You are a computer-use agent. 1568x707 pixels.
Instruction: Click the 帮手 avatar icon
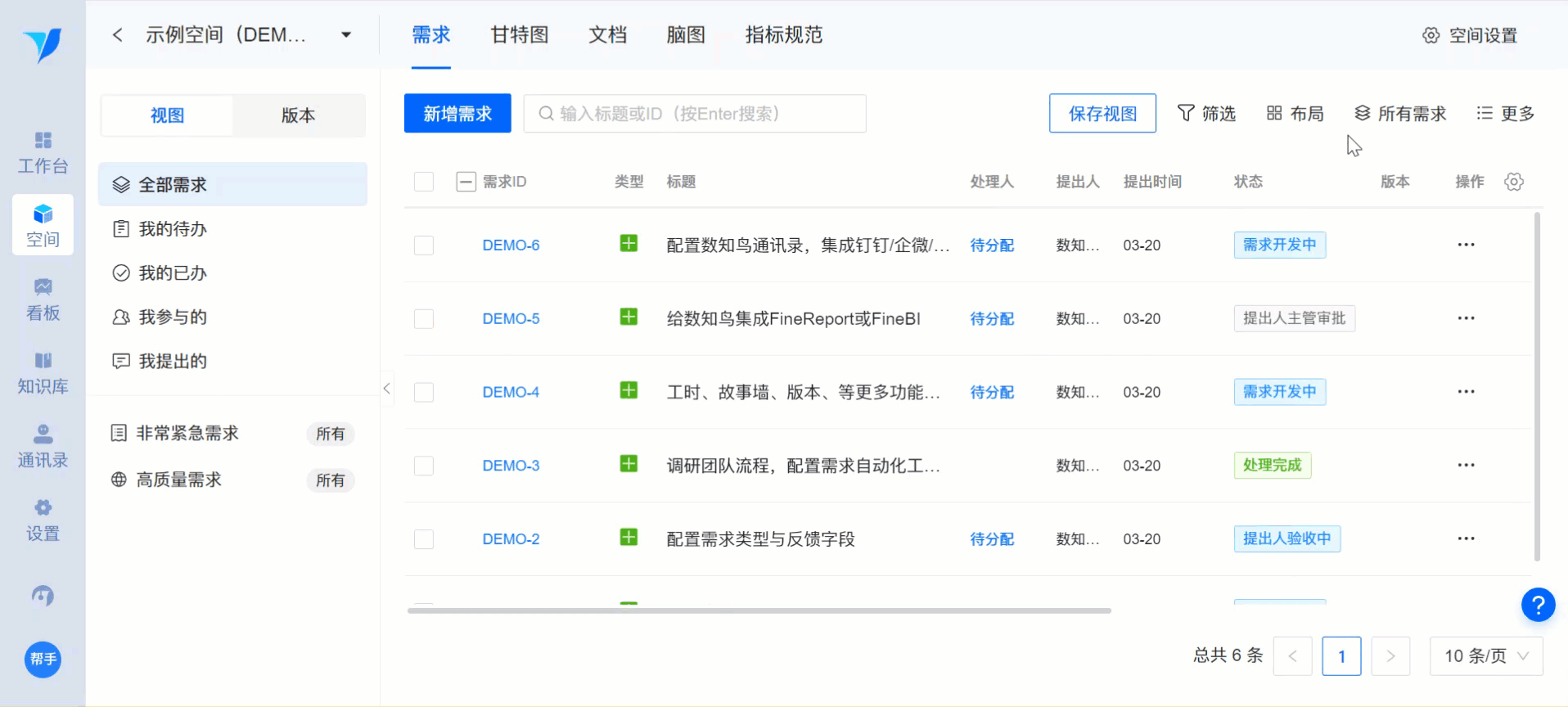coord(43,660)
